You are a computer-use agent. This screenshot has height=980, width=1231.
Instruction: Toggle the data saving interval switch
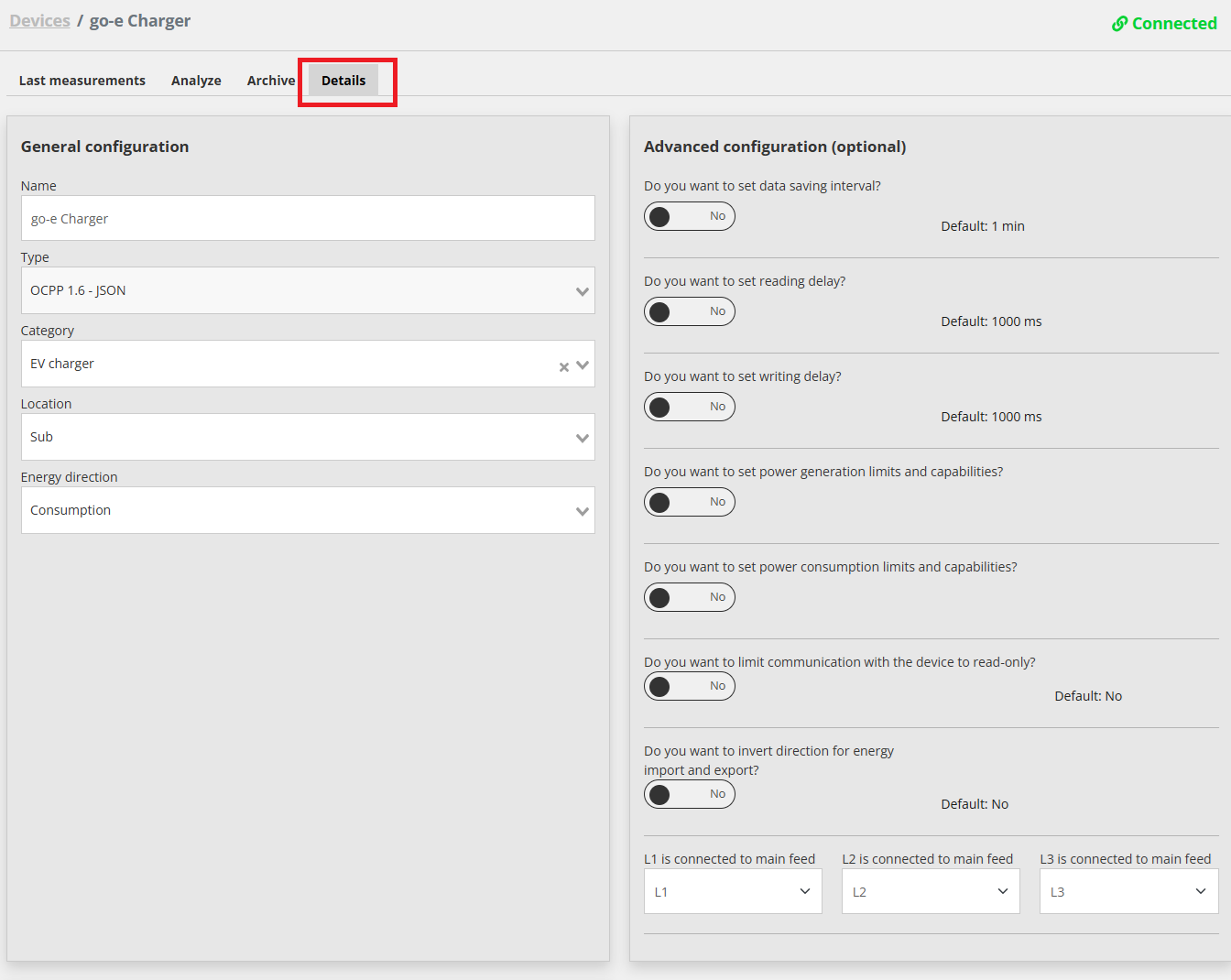point(690,216)
